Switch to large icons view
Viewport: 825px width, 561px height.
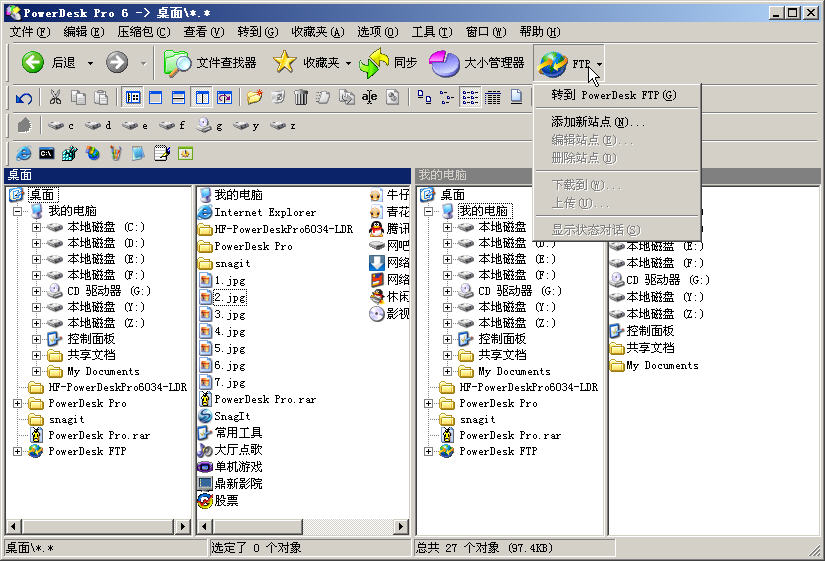(424, 97)
